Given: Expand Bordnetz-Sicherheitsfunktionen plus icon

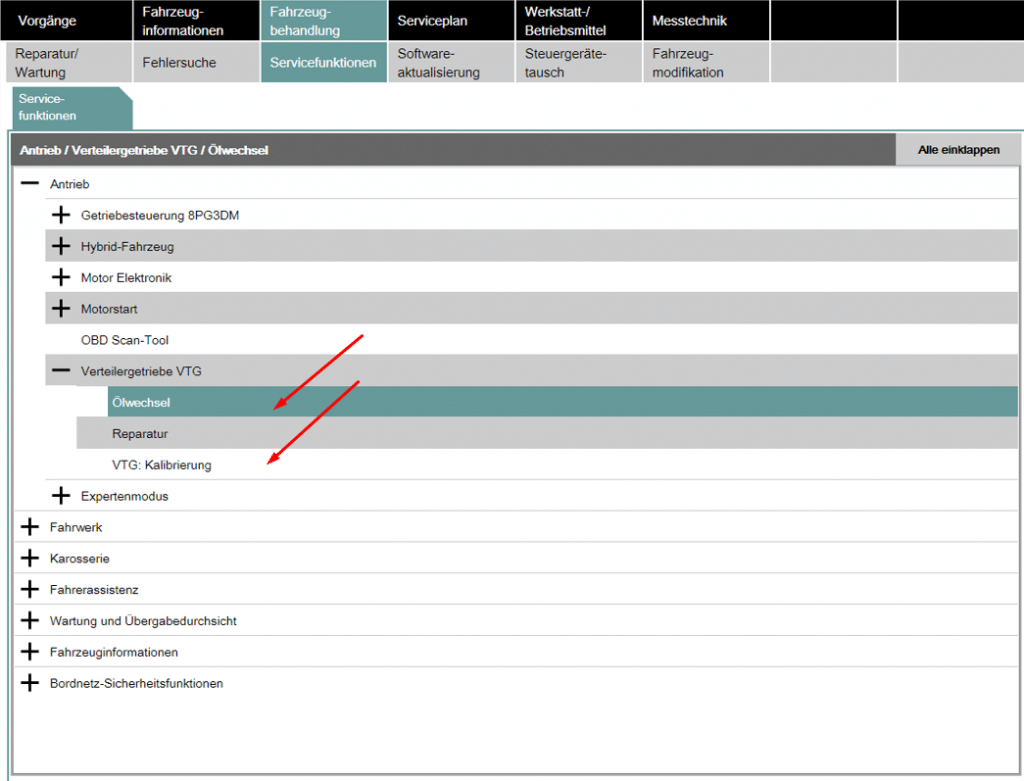Looking at the screenshot, I should (x=30, y=683).
